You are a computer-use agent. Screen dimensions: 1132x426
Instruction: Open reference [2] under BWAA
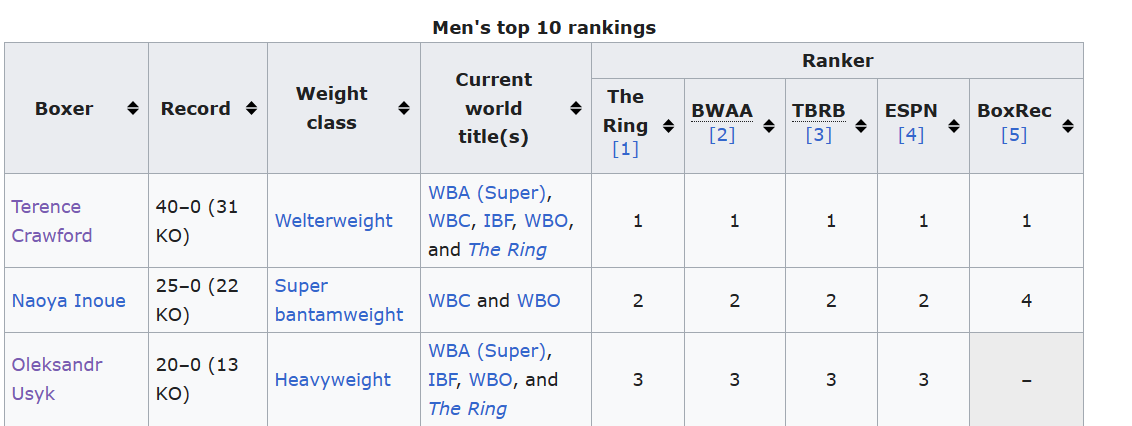722,134
